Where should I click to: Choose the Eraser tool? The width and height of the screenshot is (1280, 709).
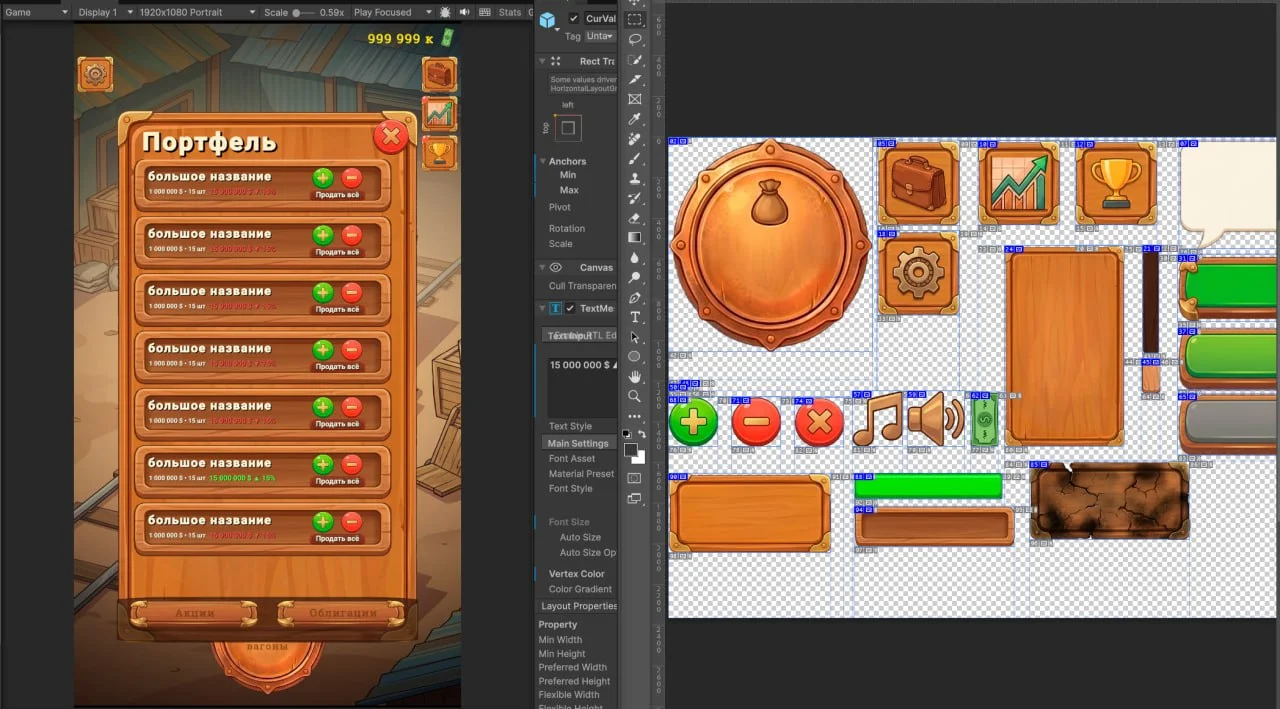pyautogui.click(x=635, y=217)
